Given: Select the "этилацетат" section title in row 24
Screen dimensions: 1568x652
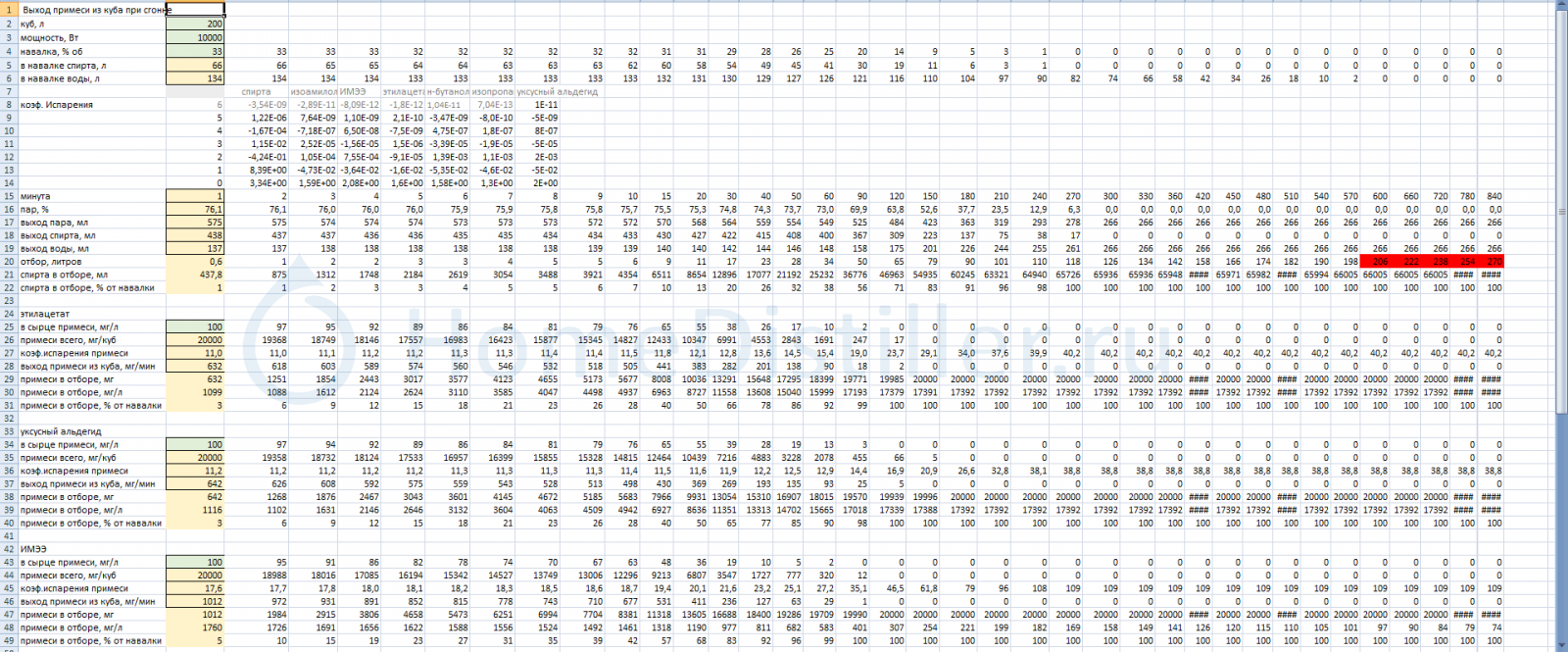Looking at the screenshot, I should tap(92, 314).
